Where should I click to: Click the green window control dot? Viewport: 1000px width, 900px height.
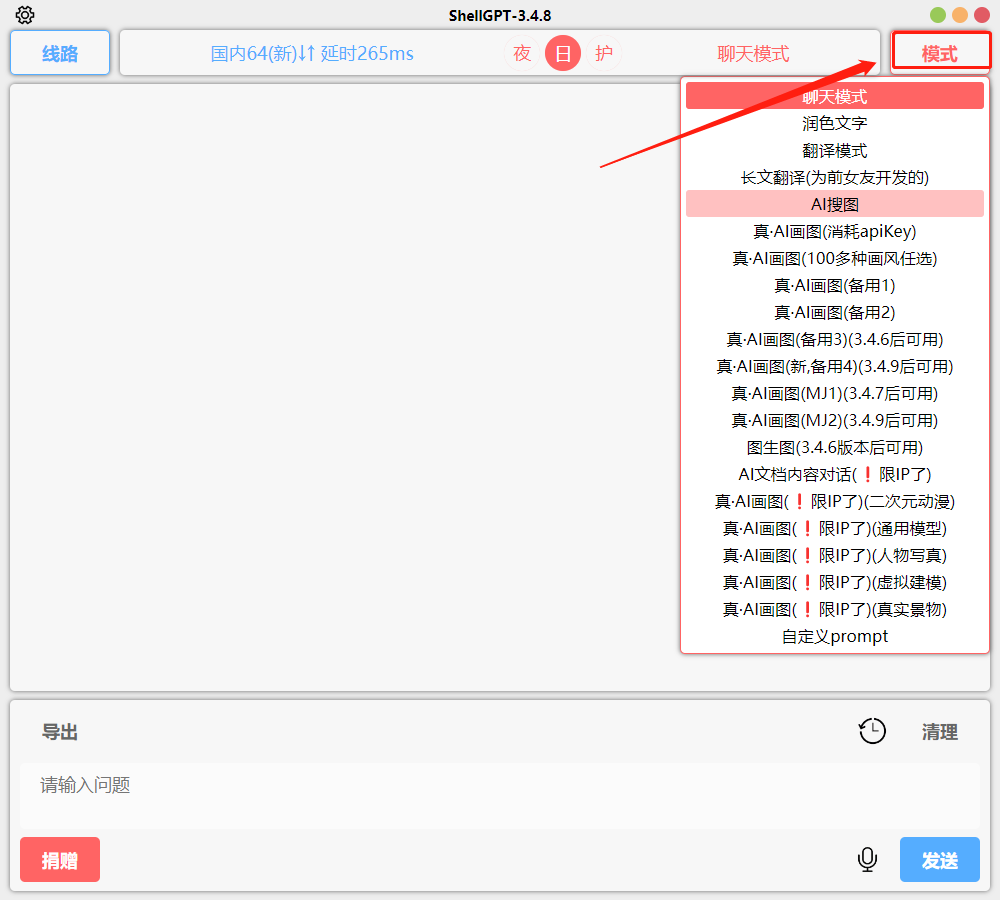938,15
